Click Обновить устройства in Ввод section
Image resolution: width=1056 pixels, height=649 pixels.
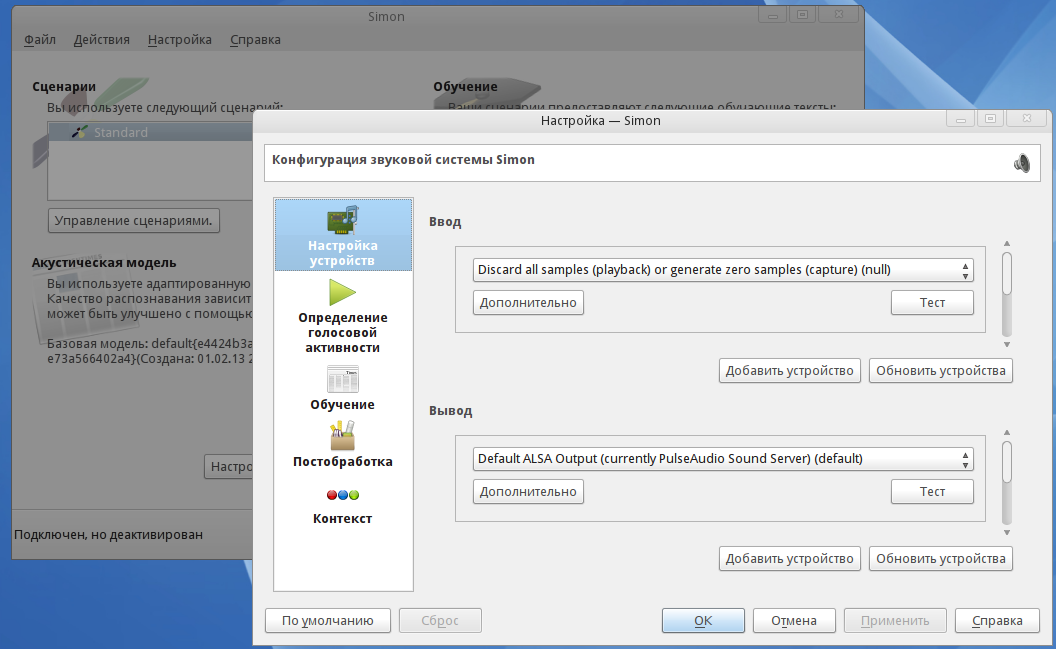point(940,371)
